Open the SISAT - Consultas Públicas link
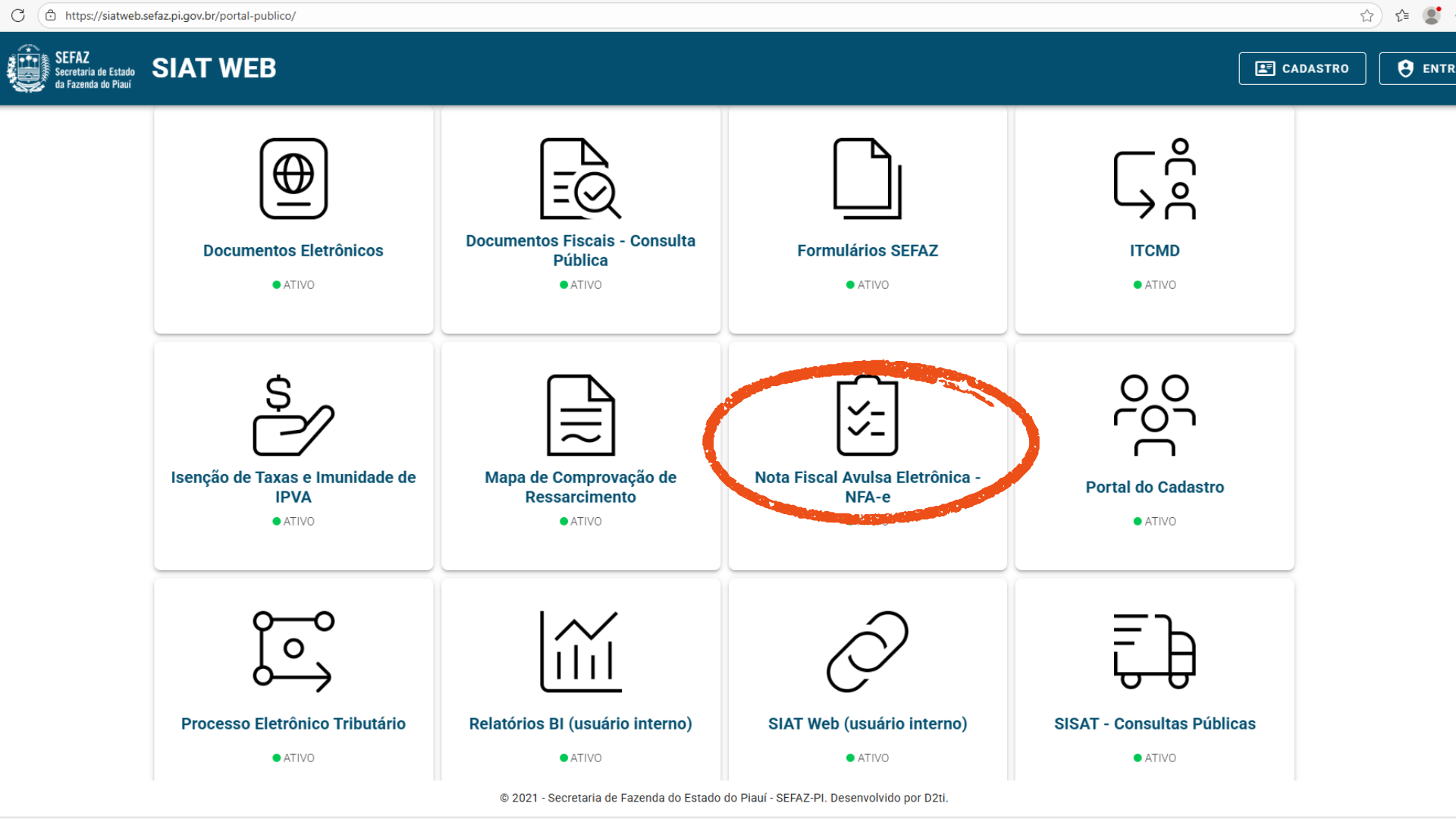This screenshot has height=819, width=1456. coord(1154,723)
